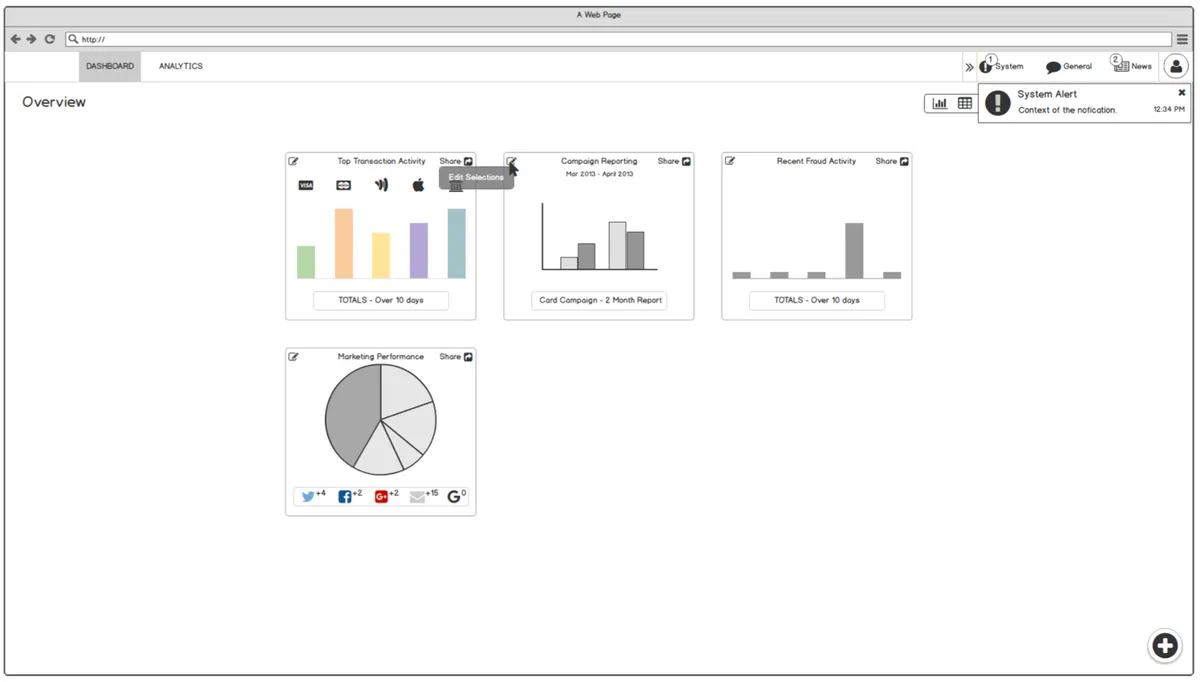Open General messages speech bubble icon

pos(1052,66)
